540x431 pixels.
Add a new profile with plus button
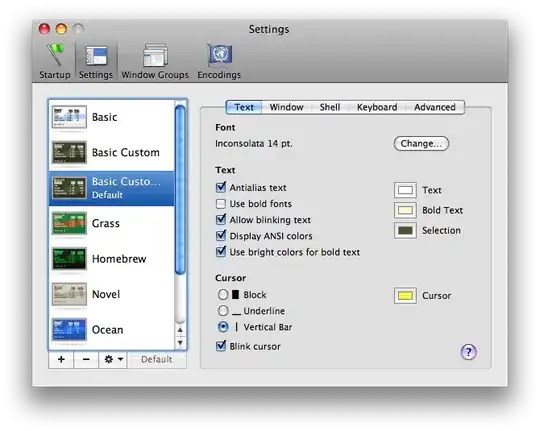(x=61, y=359)
